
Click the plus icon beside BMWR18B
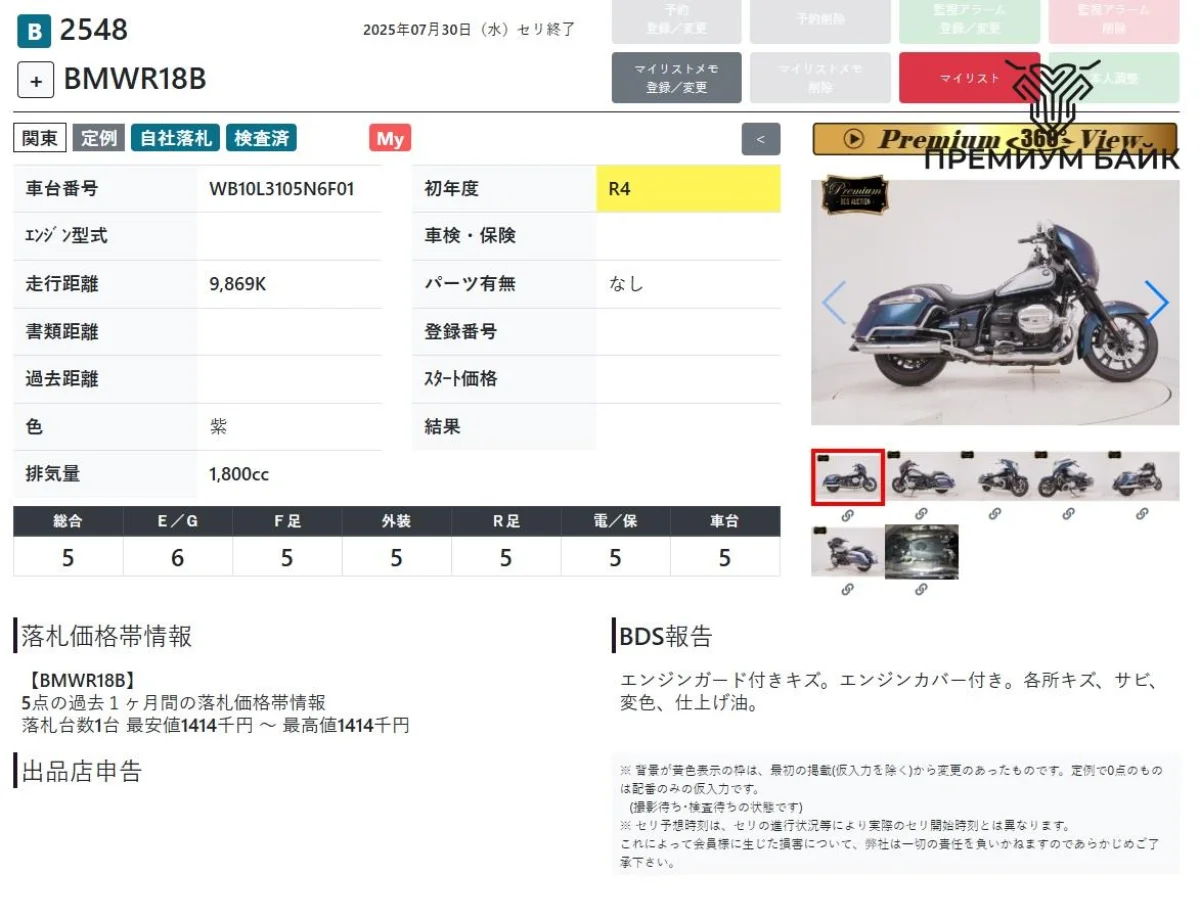coord(36,80)
